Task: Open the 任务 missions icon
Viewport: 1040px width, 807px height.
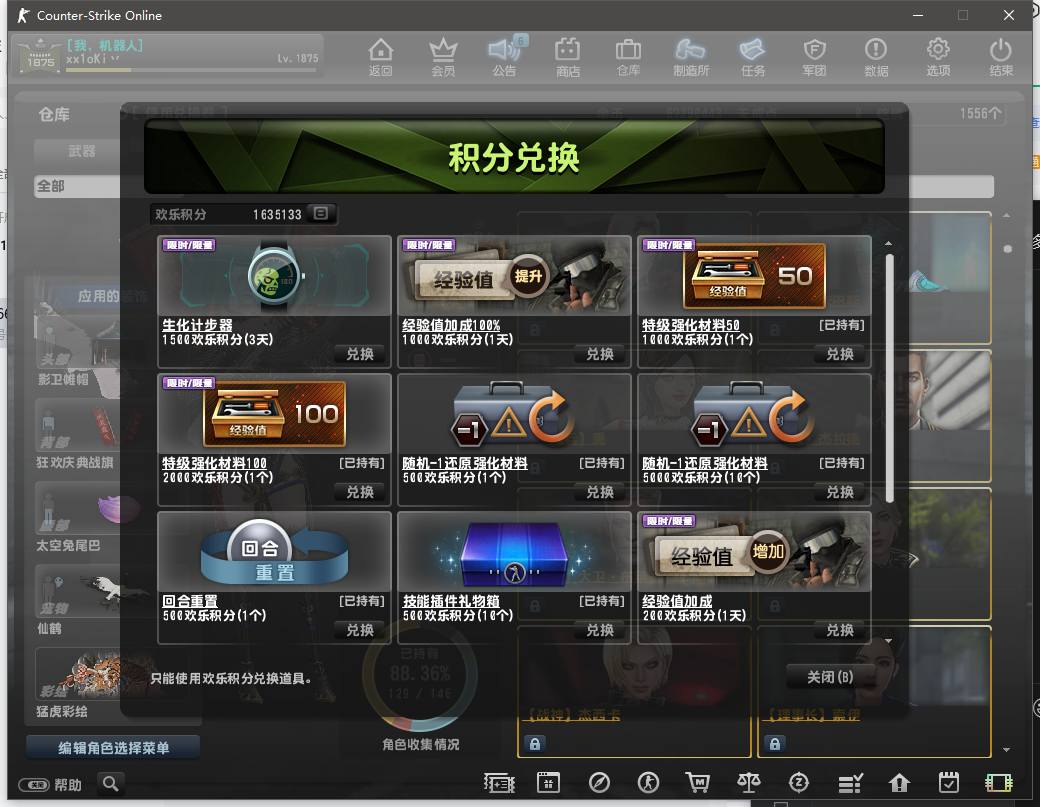Action: [753, 57]
